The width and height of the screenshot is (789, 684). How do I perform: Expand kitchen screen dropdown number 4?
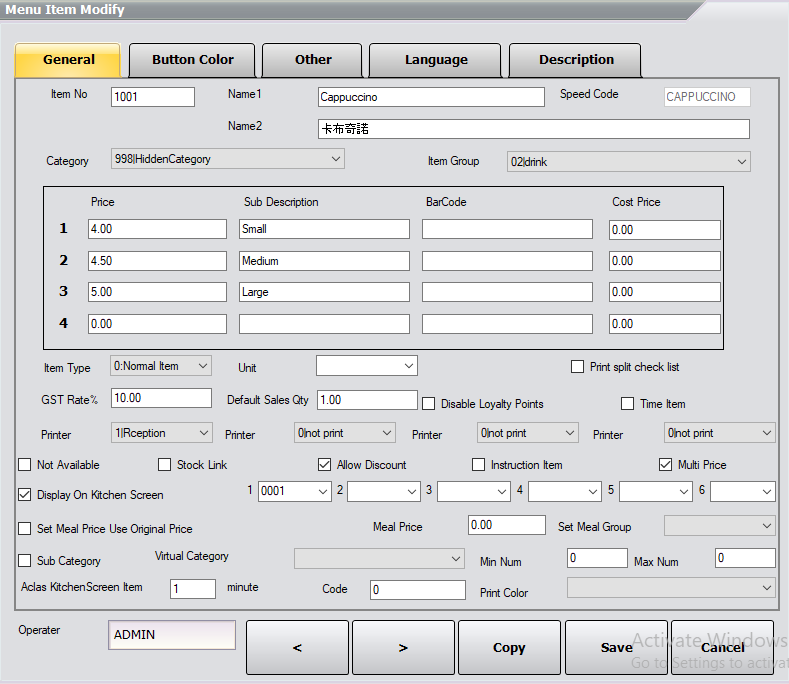565,491
